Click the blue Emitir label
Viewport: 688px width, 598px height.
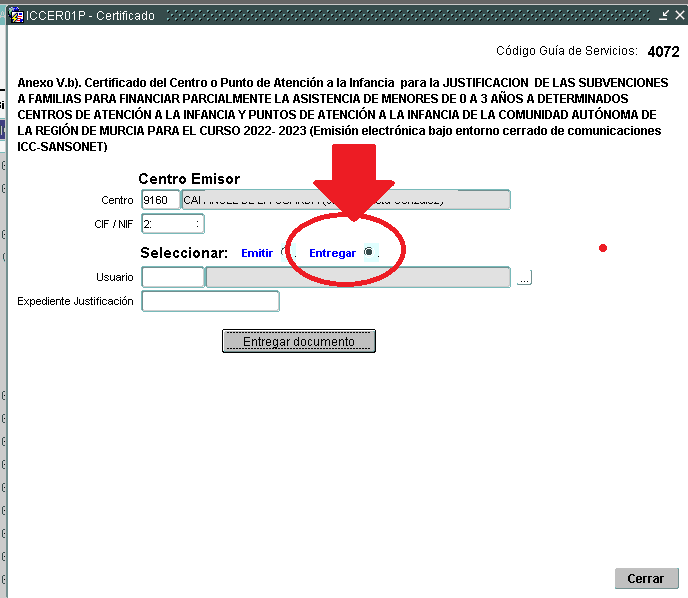[x=257, y=253]
